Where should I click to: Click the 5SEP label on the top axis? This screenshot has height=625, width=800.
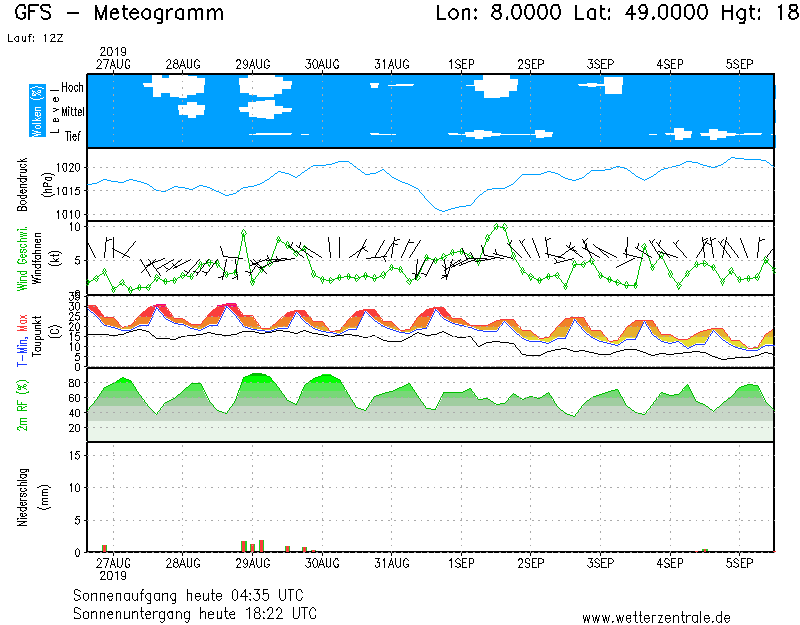[739, 64]
